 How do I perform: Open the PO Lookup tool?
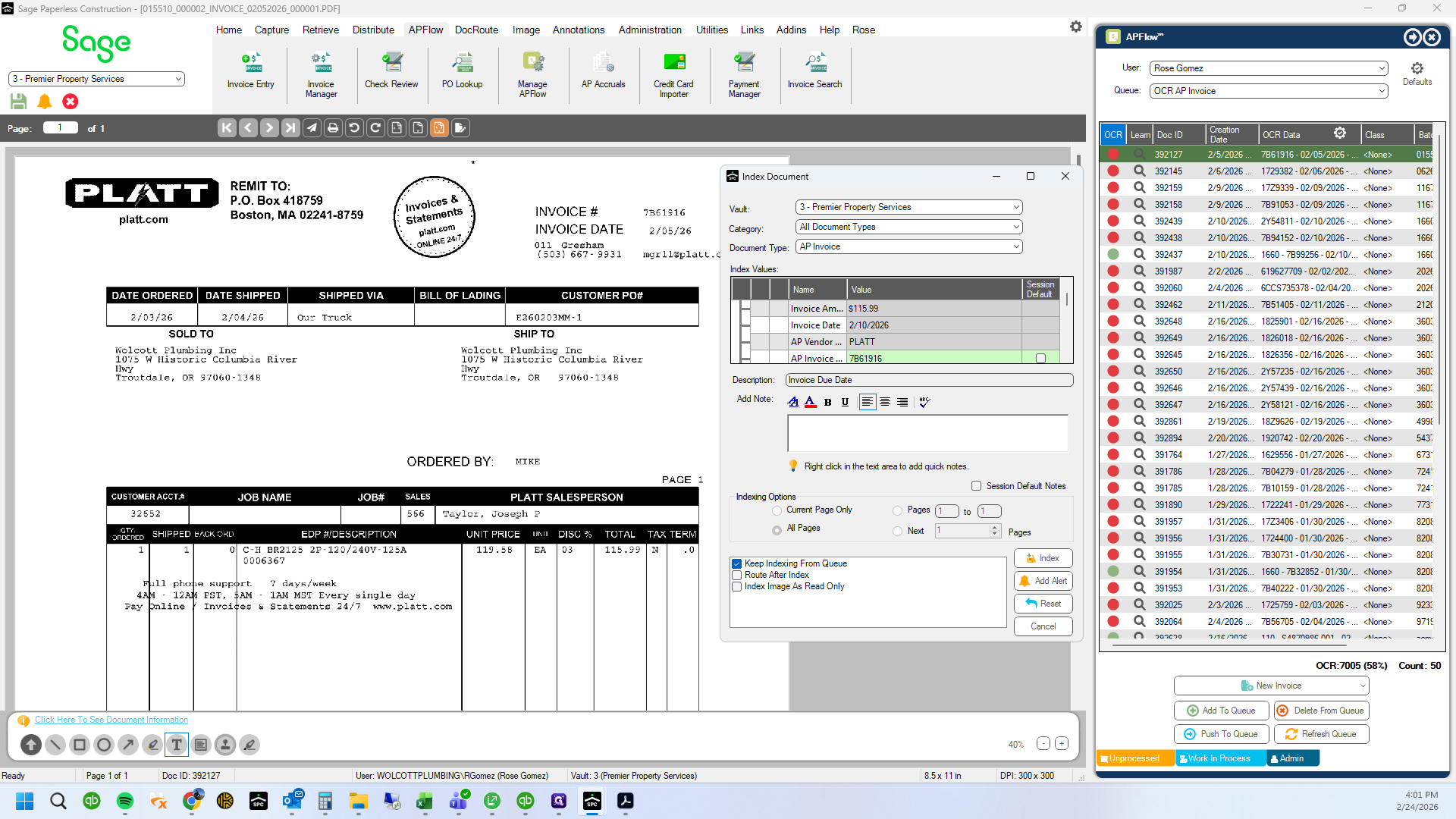(x=462, y=71)
